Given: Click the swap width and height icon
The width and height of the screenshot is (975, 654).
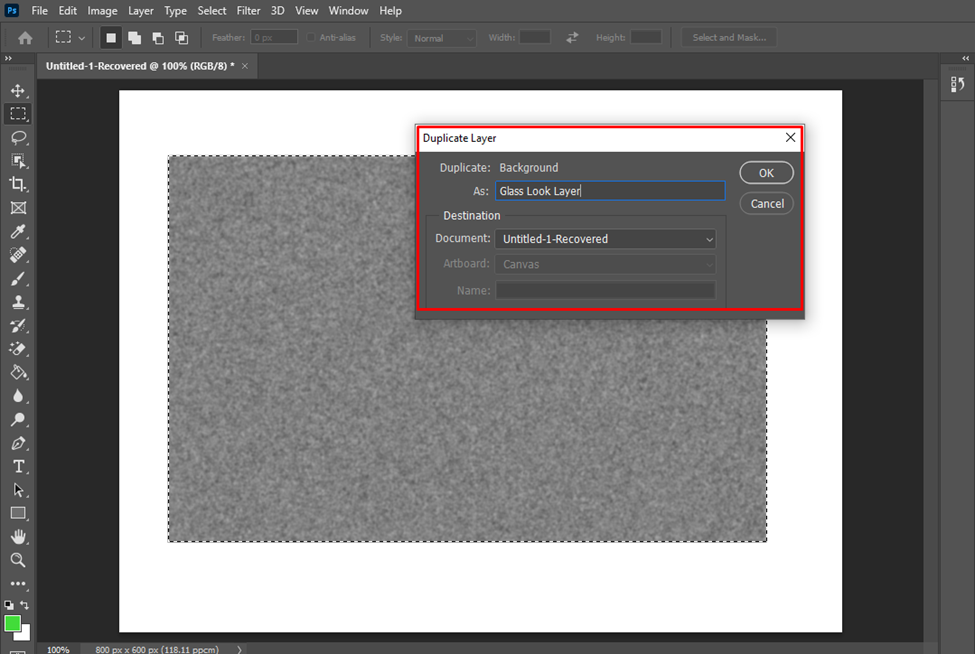Looking at the screenshot, I should 572,38.
